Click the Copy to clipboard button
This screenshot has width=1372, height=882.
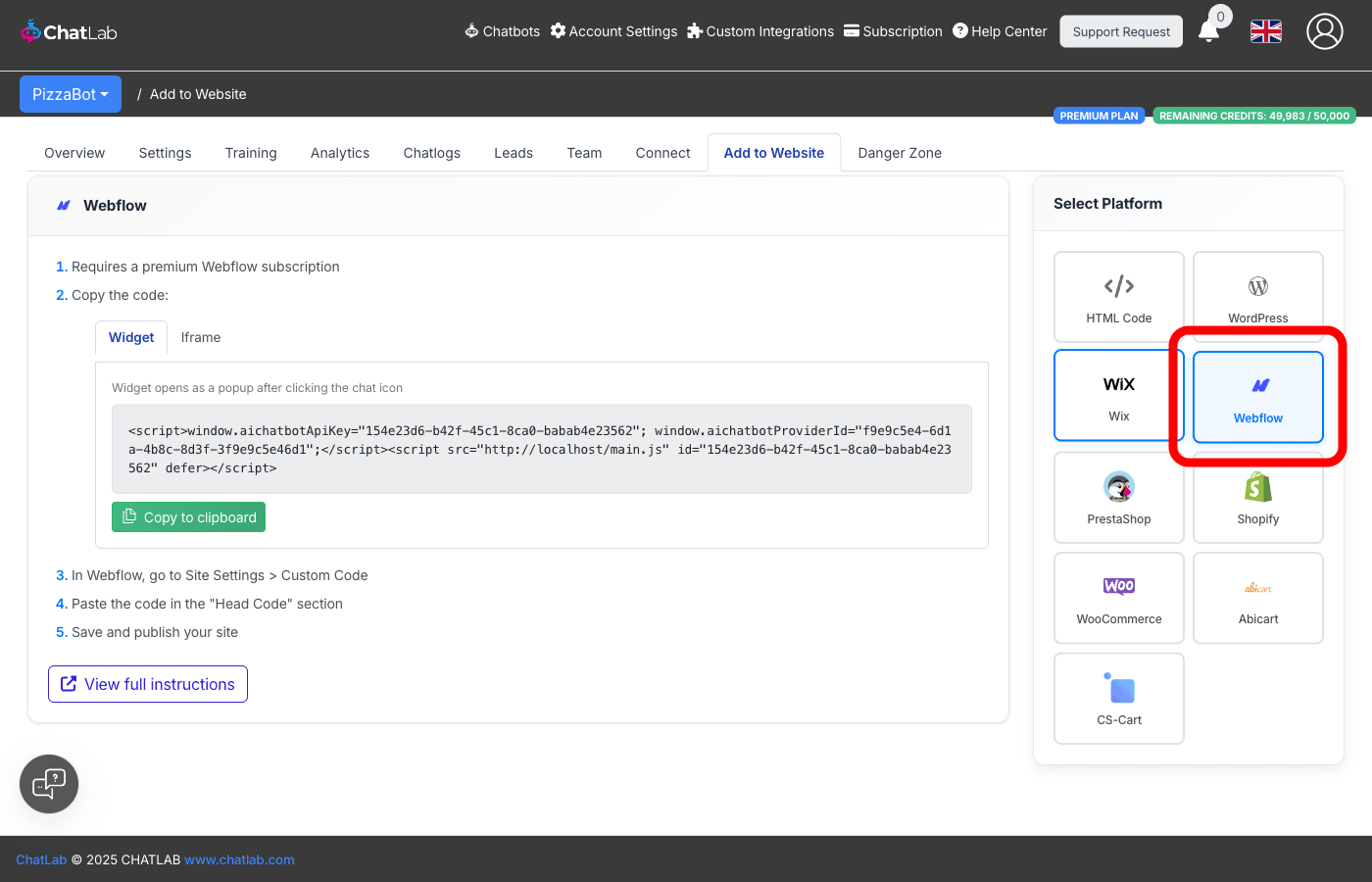(x=188, y=517)
